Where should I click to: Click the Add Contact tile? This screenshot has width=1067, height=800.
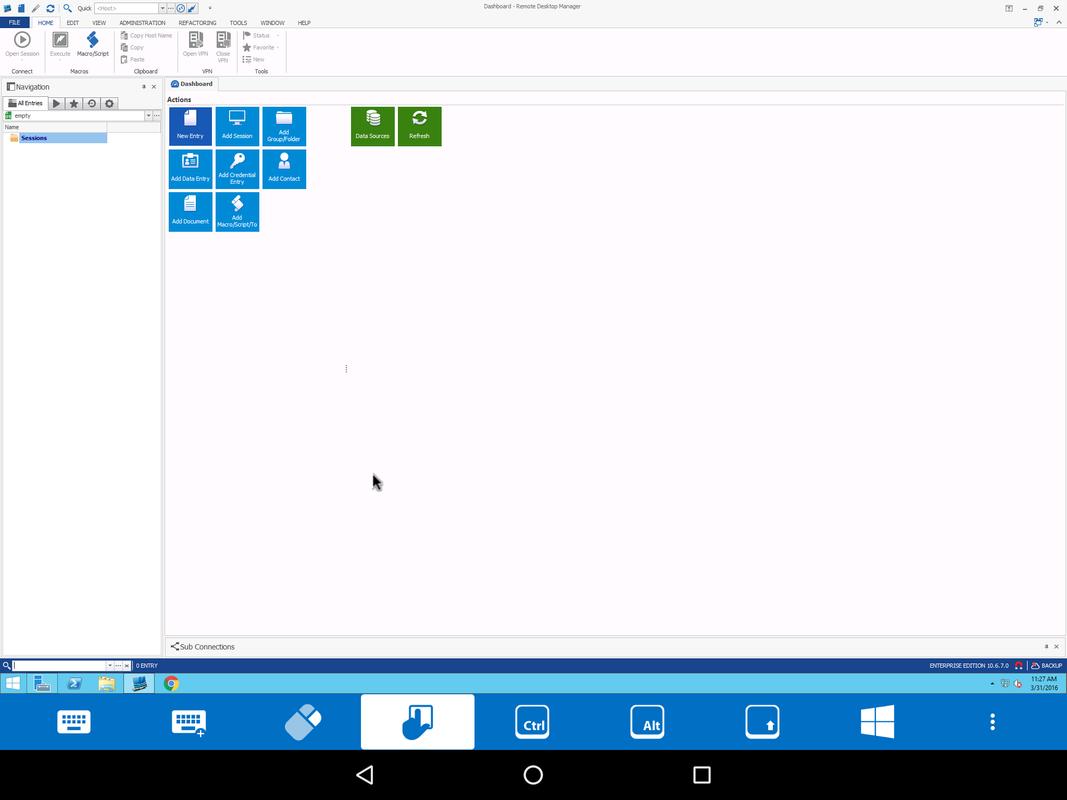284,169
